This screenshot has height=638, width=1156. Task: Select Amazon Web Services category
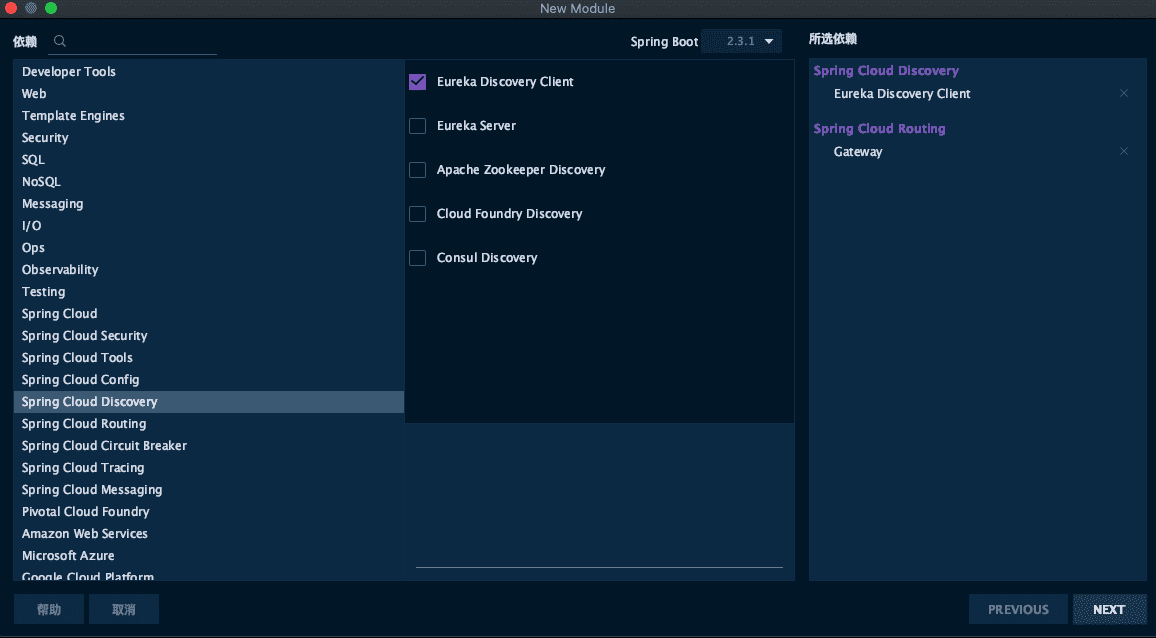coord(209,534)
